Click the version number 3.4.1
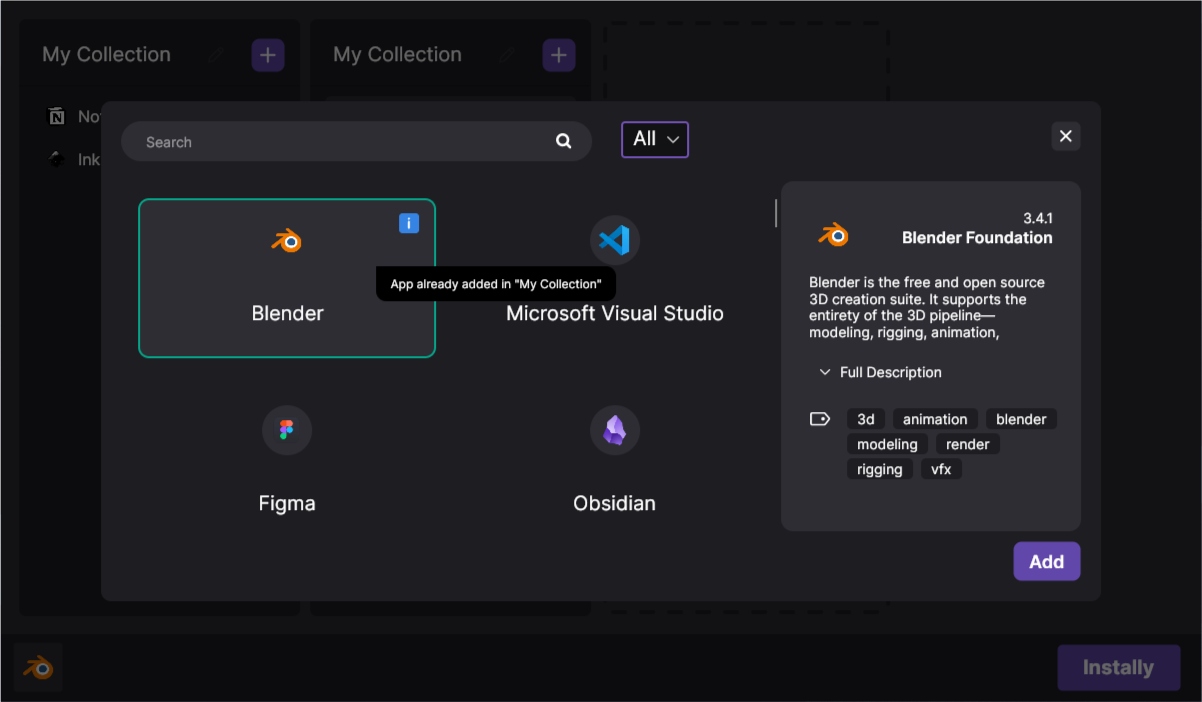This screenshot has width=1202, height=702. 1038,218
